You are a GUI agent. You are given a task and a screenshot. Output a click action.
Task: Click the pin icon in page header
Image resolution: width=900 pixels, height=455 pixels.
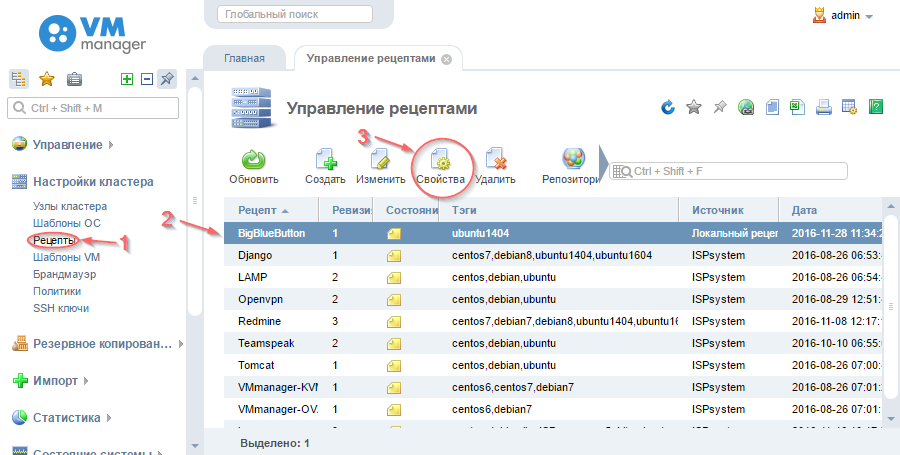tap(720, 107)
